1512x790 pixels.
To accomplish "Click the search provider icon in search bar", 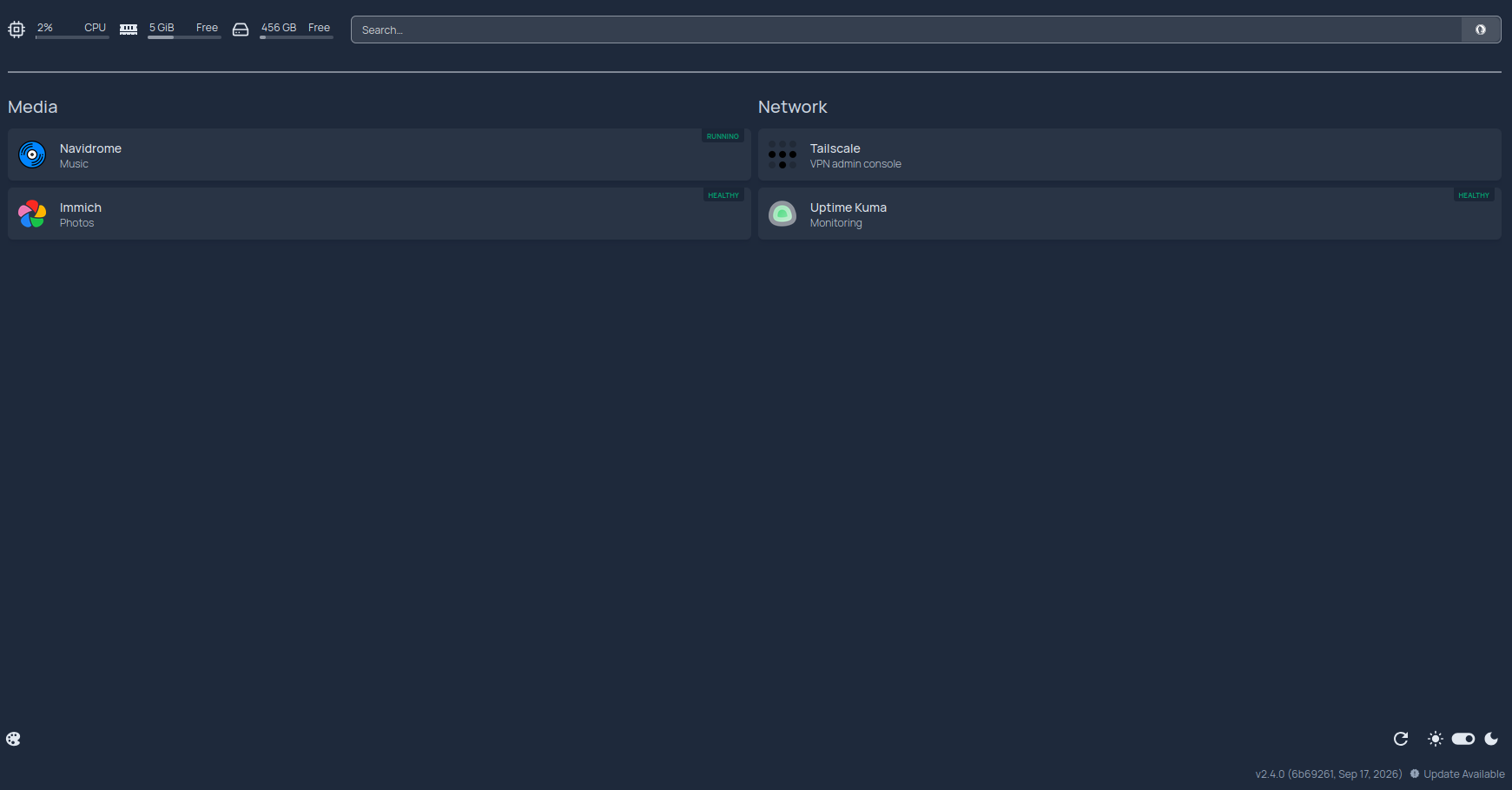I will (x=1481, y=30).
